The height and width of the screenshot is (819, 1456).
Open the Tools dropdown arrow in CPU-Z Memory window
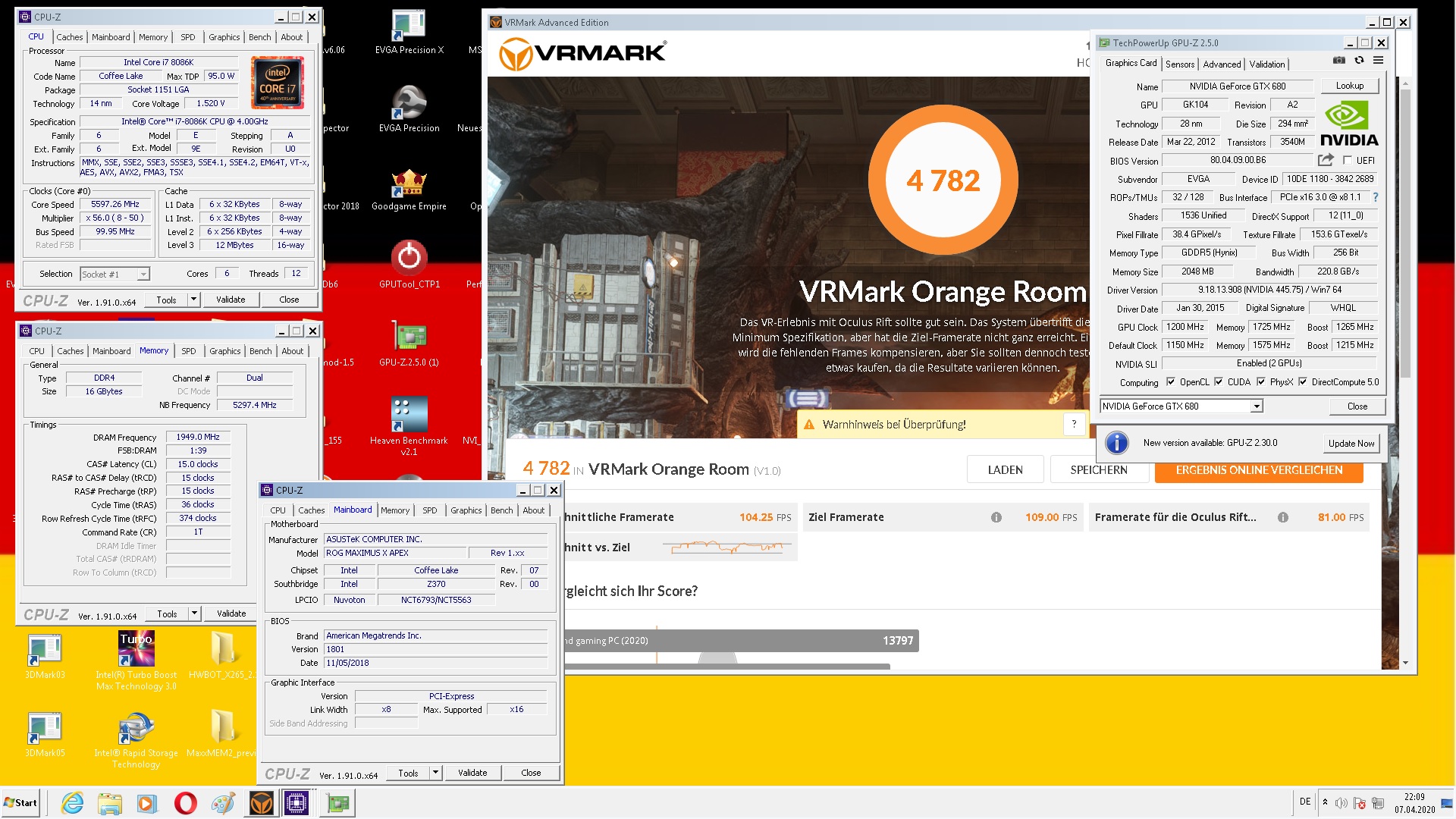coord(194,613)
